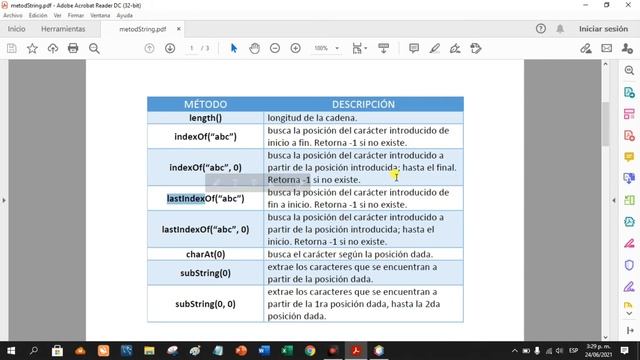Close the metodString.pdf tab
The height and width of the screenshot is (360, 640).
[179, 29]
